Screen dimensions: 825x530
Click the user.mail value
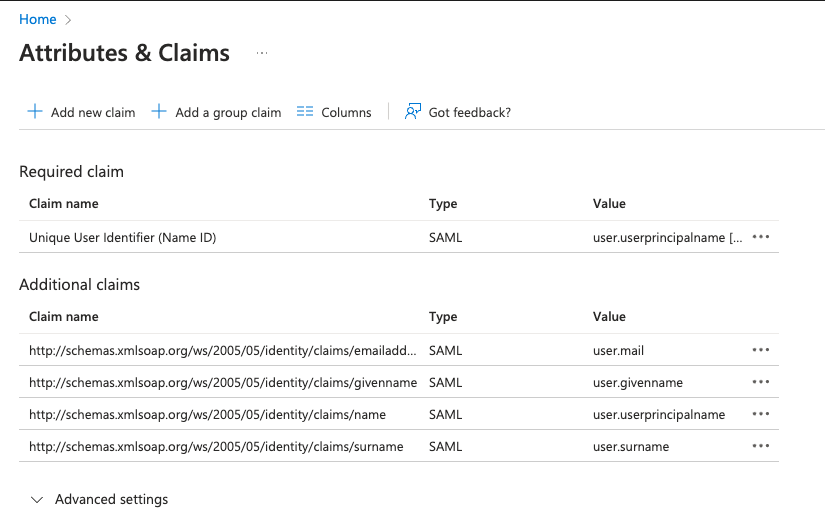pos(618,351)
